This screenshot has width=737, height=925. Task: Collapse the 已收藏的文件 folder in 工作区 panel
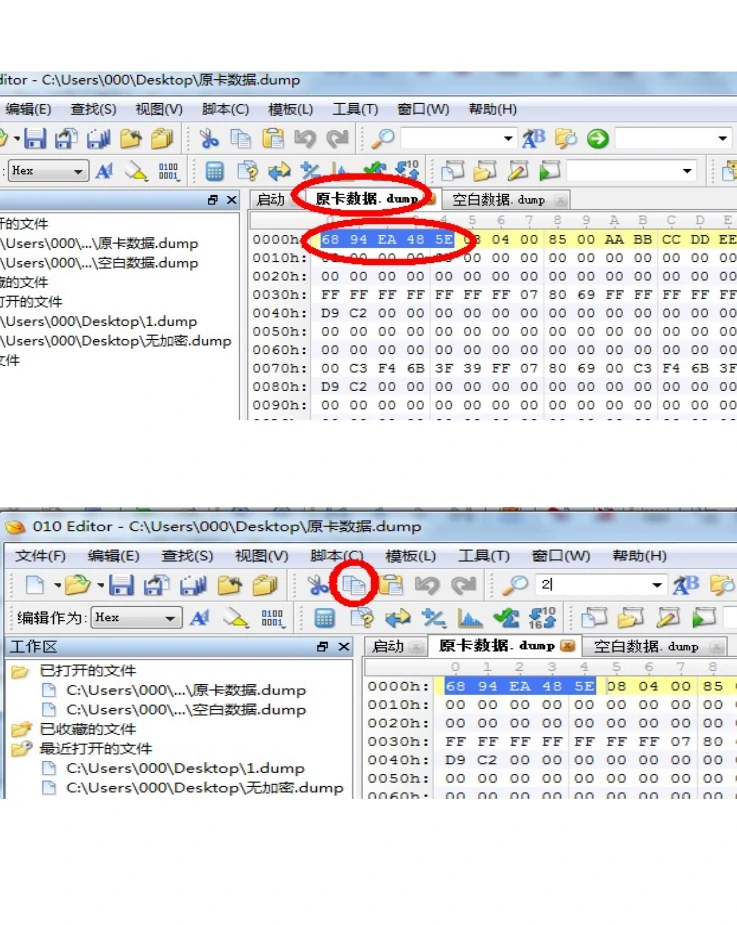point(20,729)
